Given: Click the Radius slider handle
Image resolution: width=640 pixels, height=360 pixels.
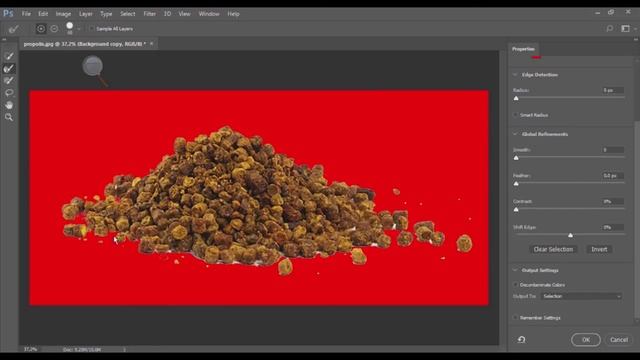Looking at the screenshot, I should tap(516, 98).
